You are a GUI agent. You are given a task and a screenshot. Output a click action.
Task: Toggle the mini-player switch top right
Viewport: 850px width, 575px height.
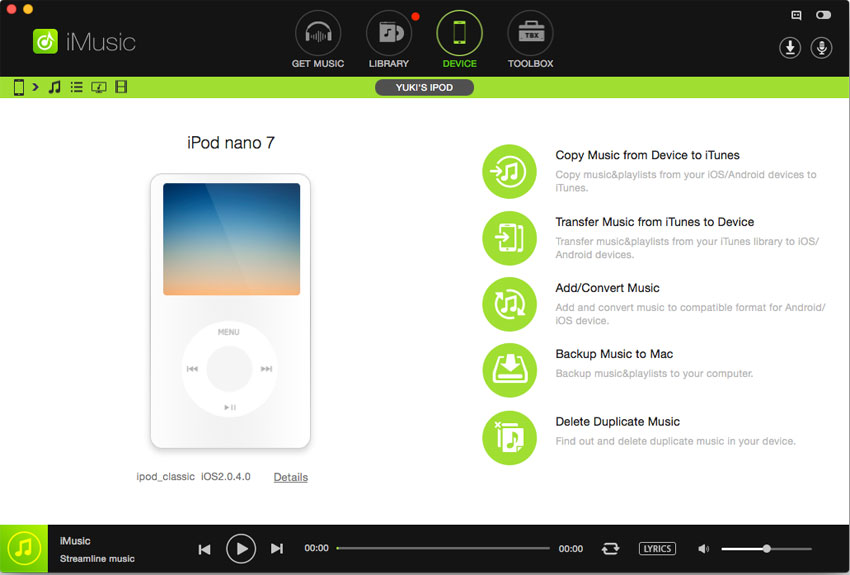point(823,15)
